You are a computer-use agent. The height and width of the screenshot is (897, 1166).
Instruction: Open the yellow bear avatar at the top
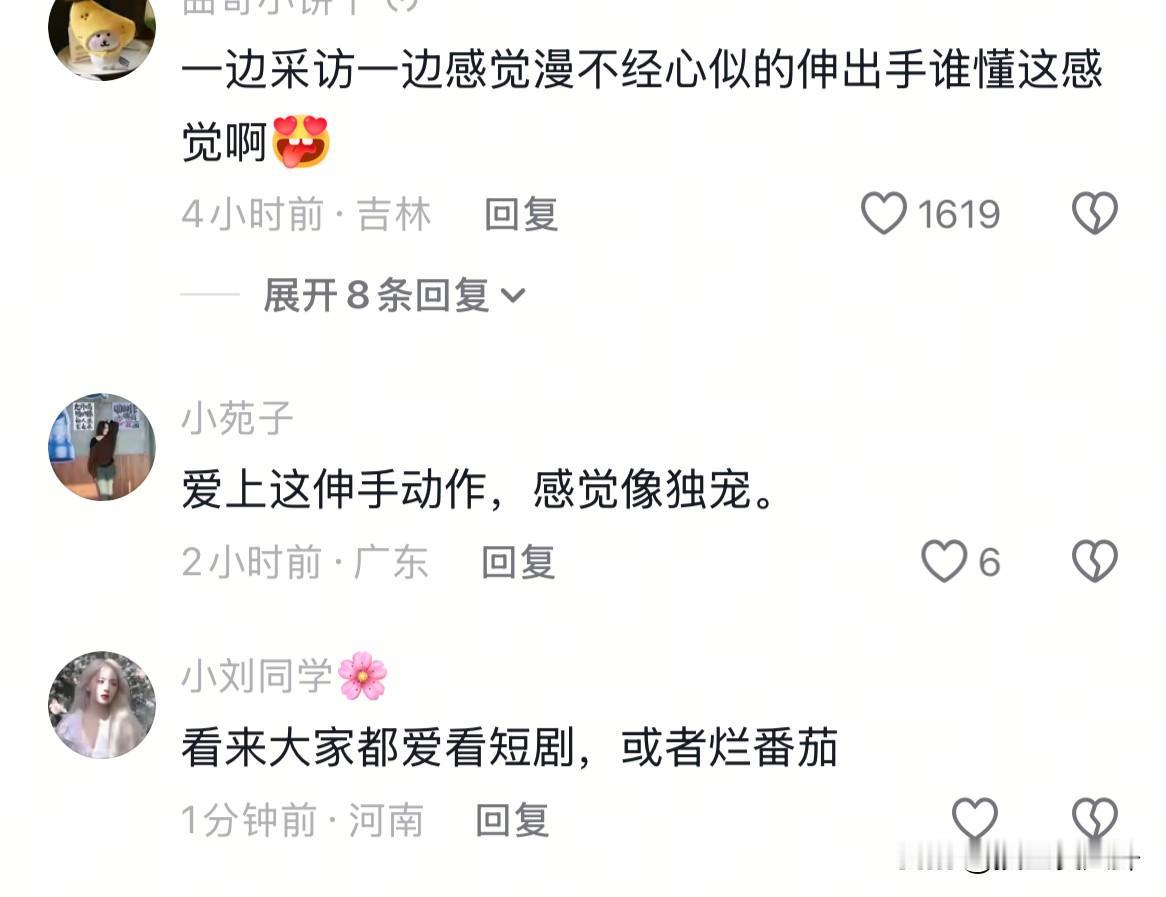(102, 33)
